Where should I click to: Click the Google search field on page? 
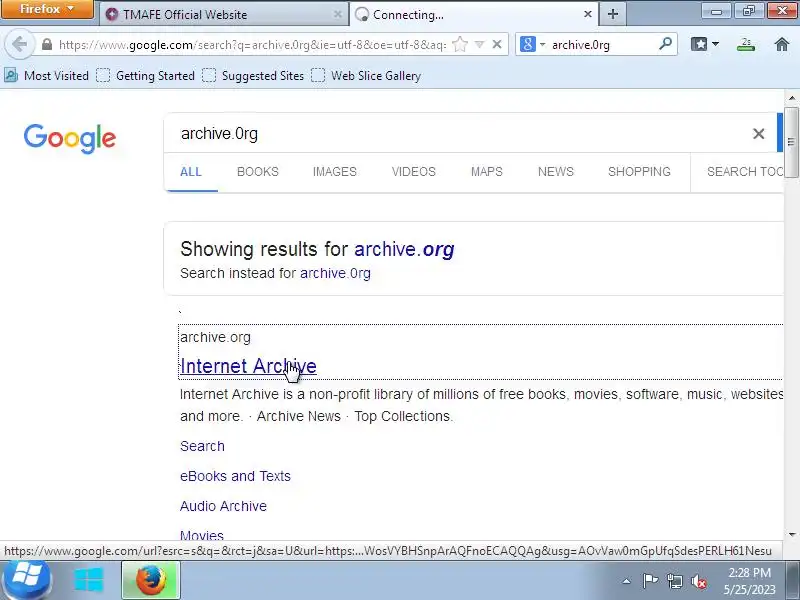(459, 134)
